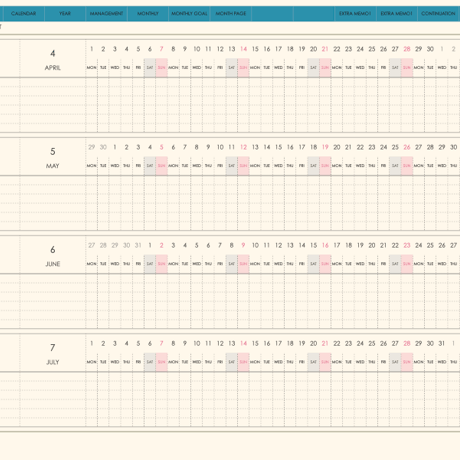
Task: Click month number 4 above APRIL
Action: [x=53, y=53]
